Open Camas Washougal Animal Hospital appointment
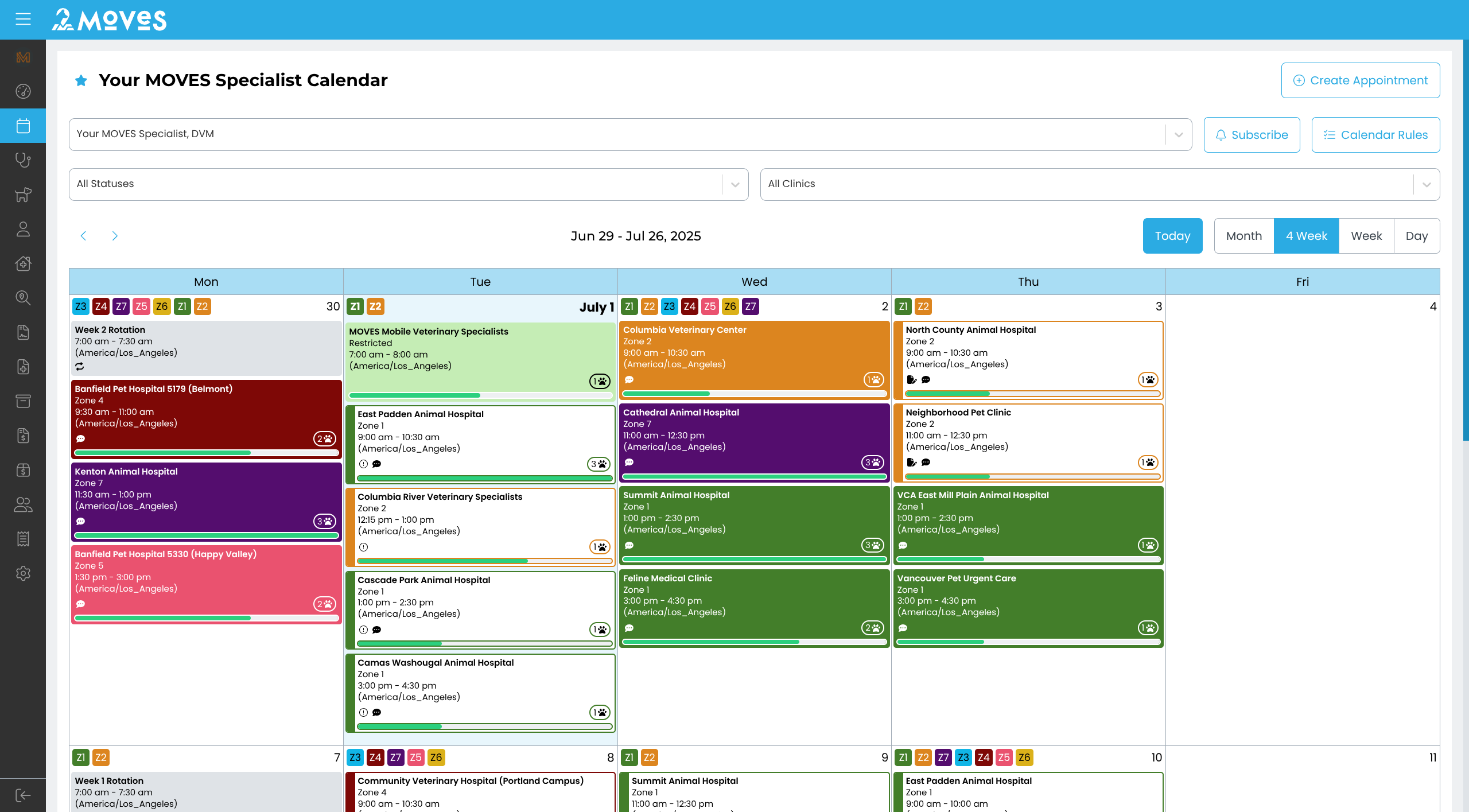 point(481,693)
